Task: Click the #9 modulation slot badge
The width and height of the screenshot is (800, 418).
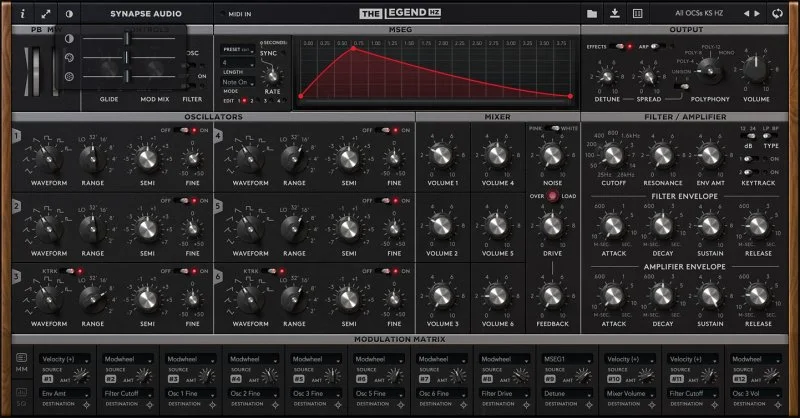Action: [549, 379]
